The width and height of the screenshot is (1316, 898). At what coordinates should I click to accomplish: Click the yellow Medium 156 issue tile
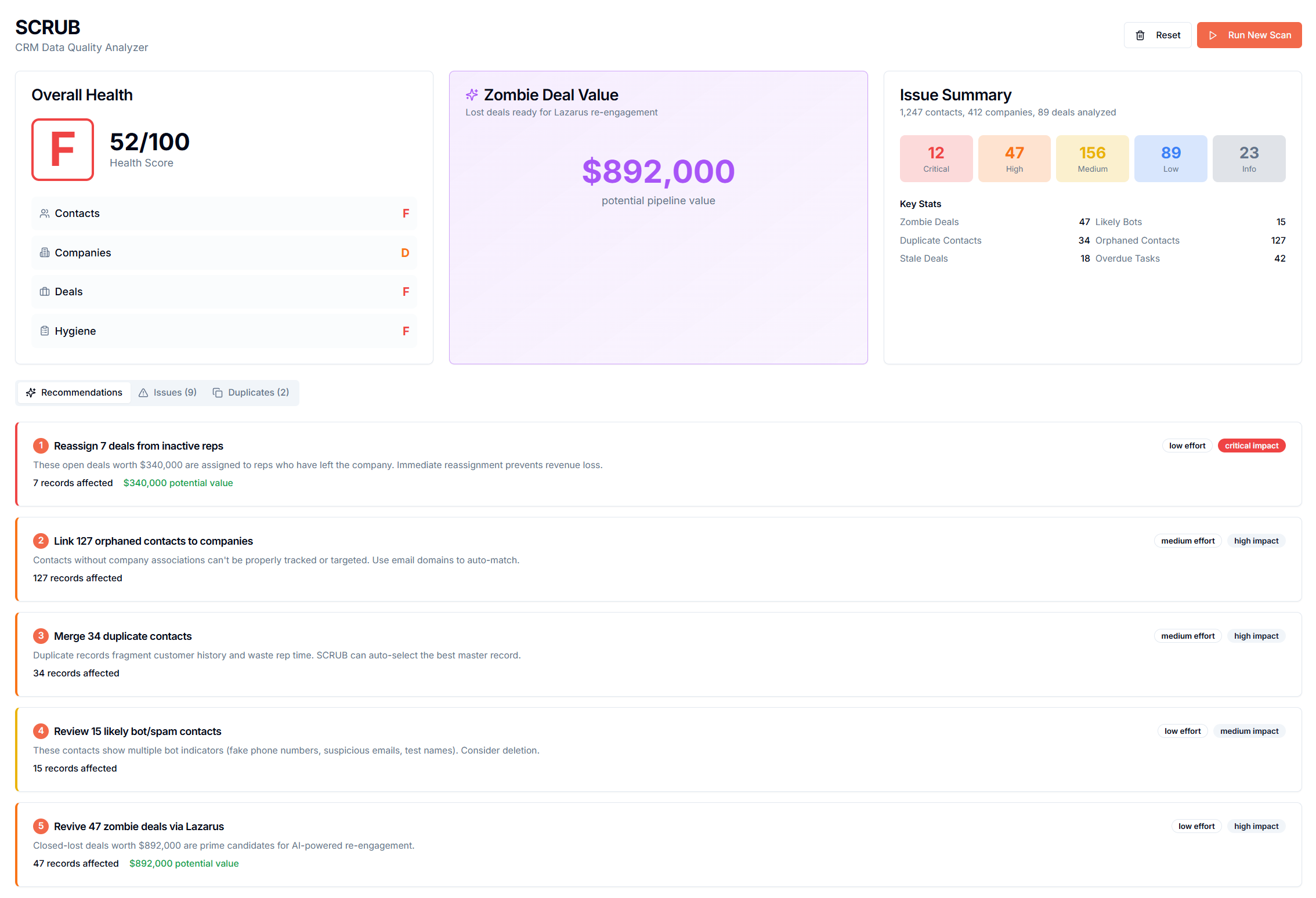pyautogui.click(x=1092, y=158)
